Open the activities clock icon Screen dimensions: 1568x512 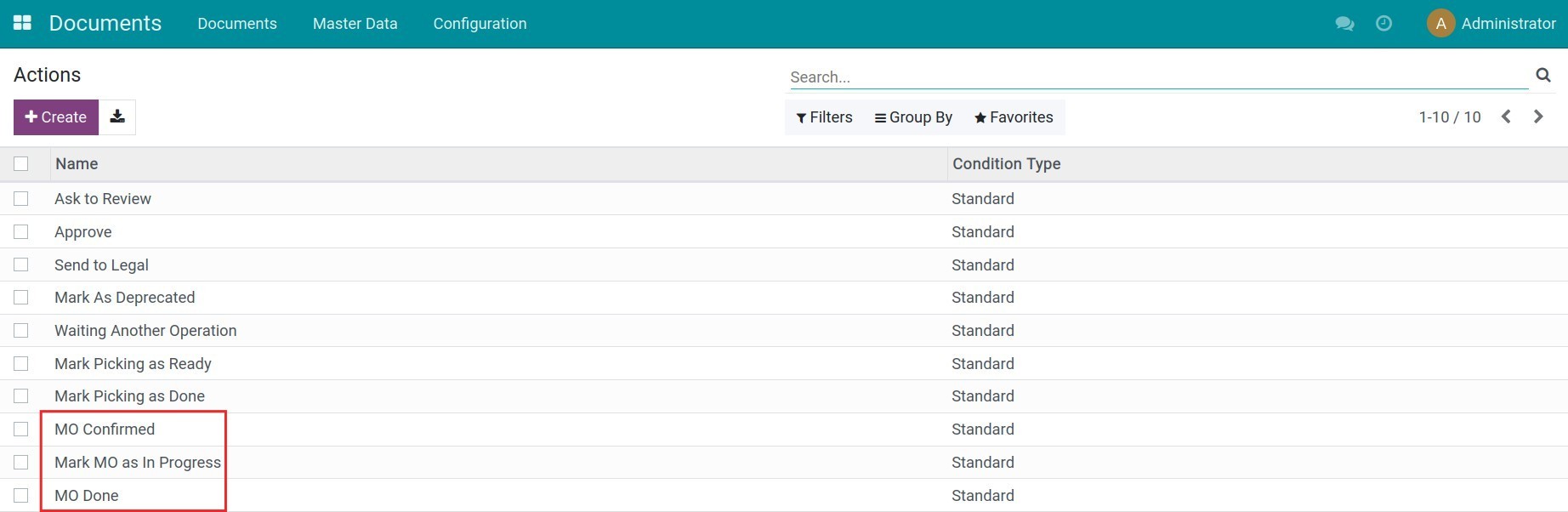(1383, 24)
